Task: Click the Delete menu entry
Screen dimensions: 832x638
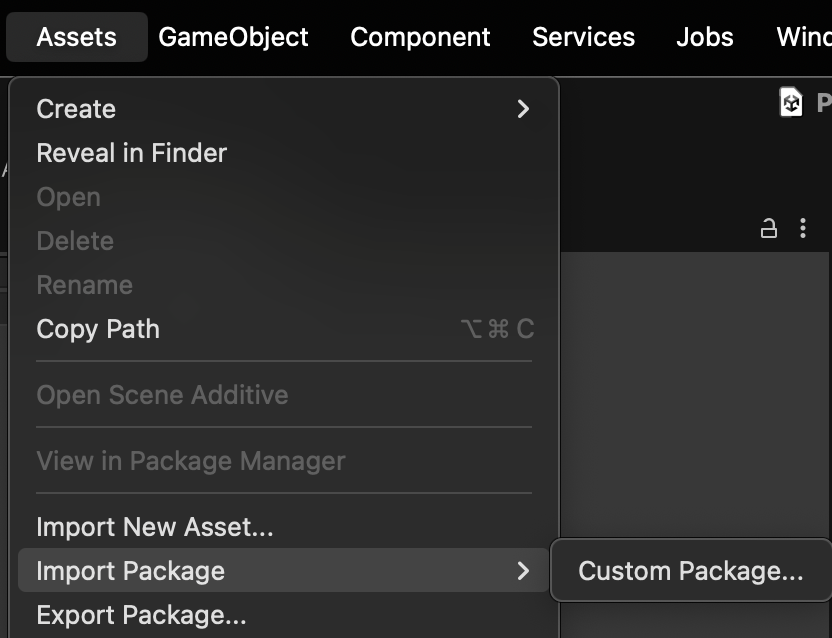Action: 75,241
